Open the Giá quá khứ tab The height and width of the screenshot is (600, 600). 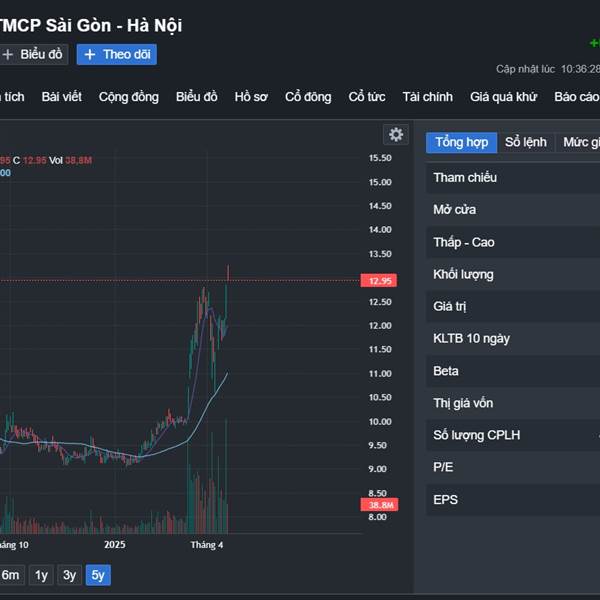[503, 97]
